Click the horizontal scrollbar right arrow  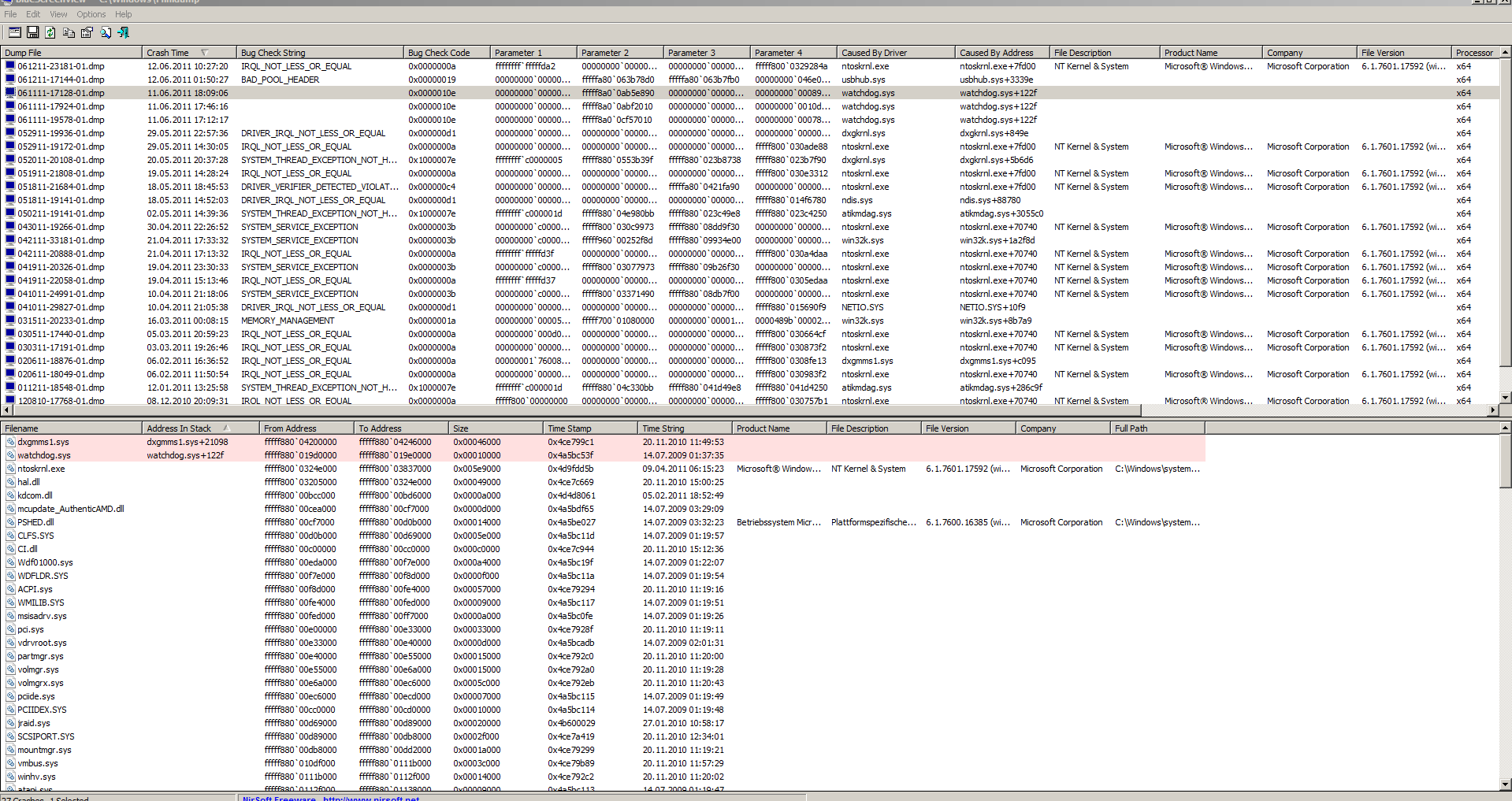(1492, 410)
